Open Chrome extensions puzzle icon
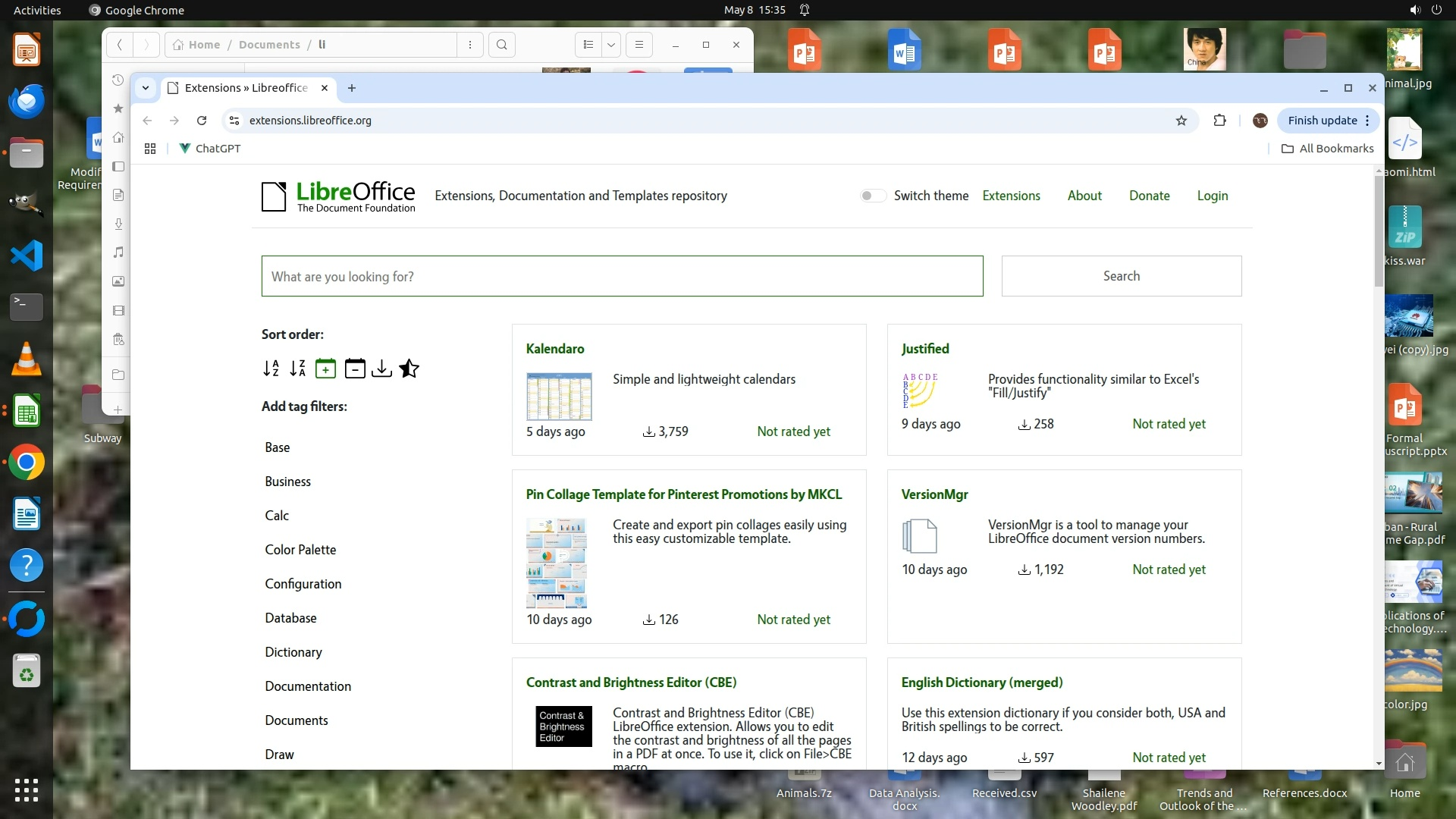The image size is (1456, 819). (x=1219, y=121)
